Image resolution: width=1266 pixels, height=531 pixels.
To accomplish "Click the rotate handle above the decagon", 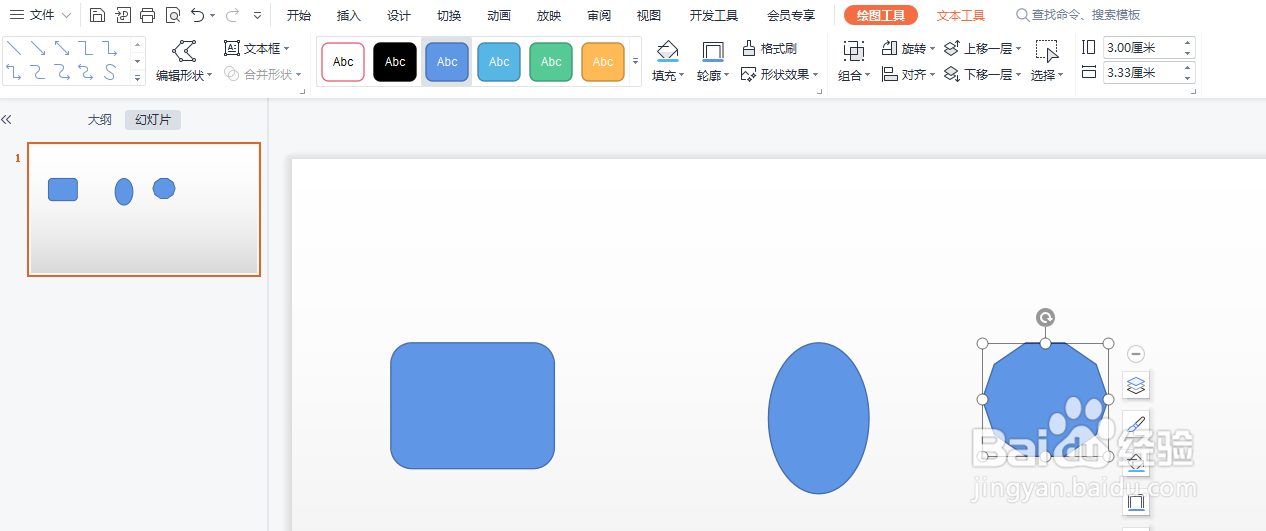I will (x=1045, y=318).
